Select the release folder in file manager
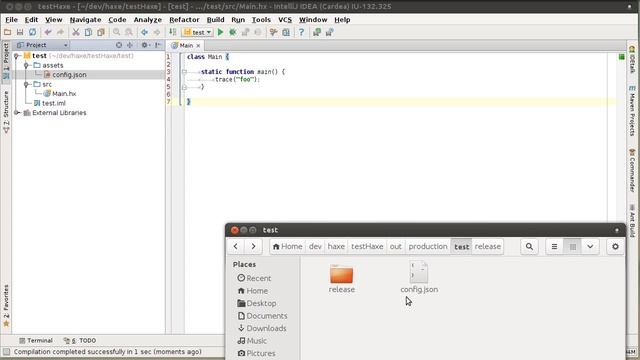The width and height of the screenshot is (640, 360). [x=342, y=279]
